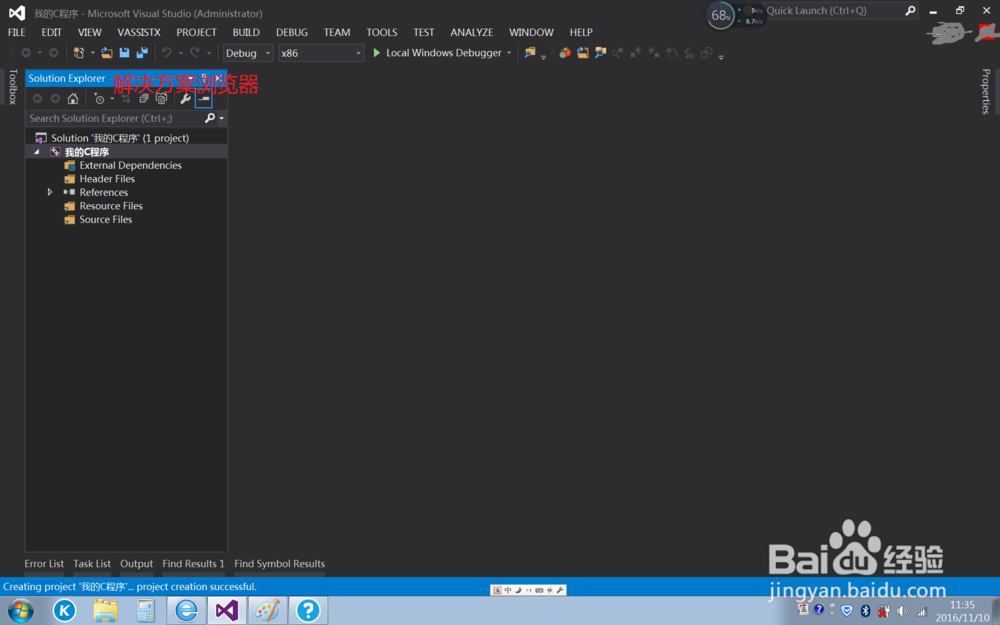
Task: Open the BUILD menu
Action: click(246, 33)
